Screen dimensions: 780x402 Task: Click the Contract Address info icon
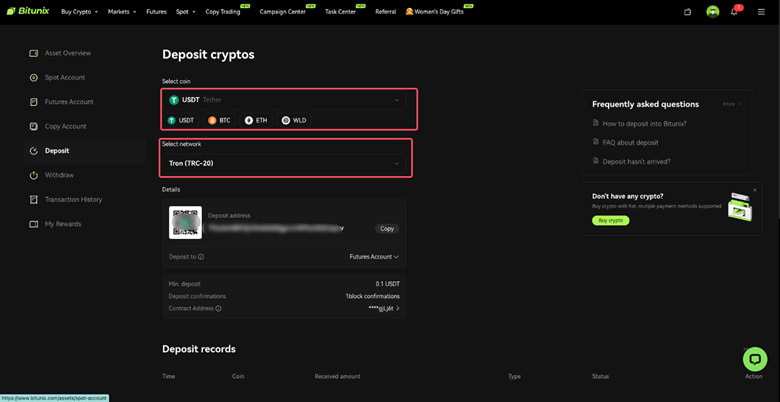[219, 309]
